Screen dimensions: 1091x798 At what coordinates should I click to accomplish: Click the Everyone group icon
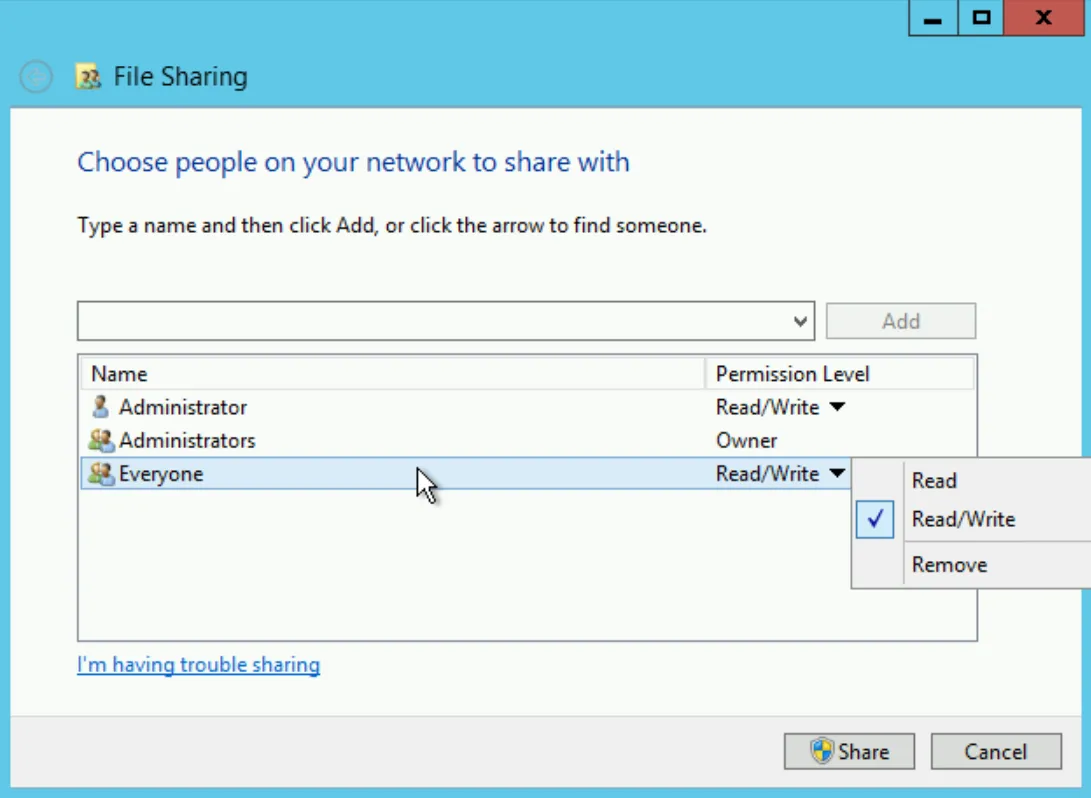point(102,474)
